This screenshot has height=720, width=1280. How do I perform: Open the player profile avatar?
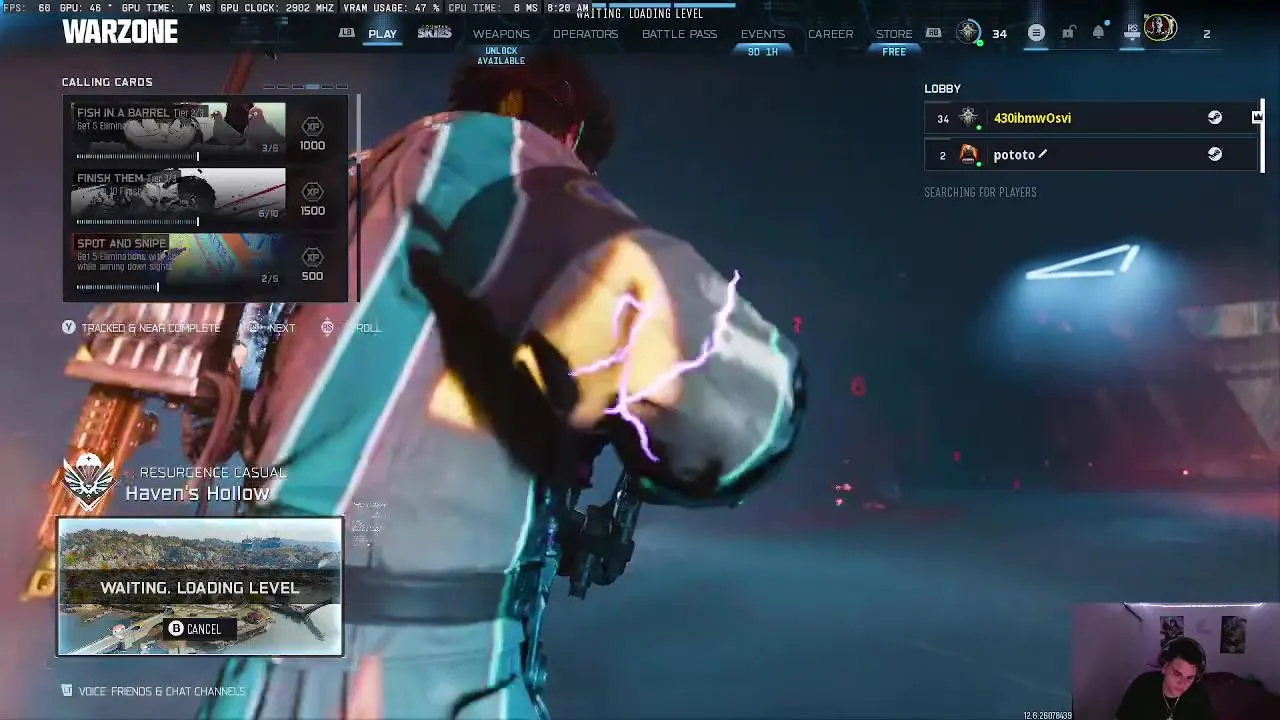[x=1160, y=28]
